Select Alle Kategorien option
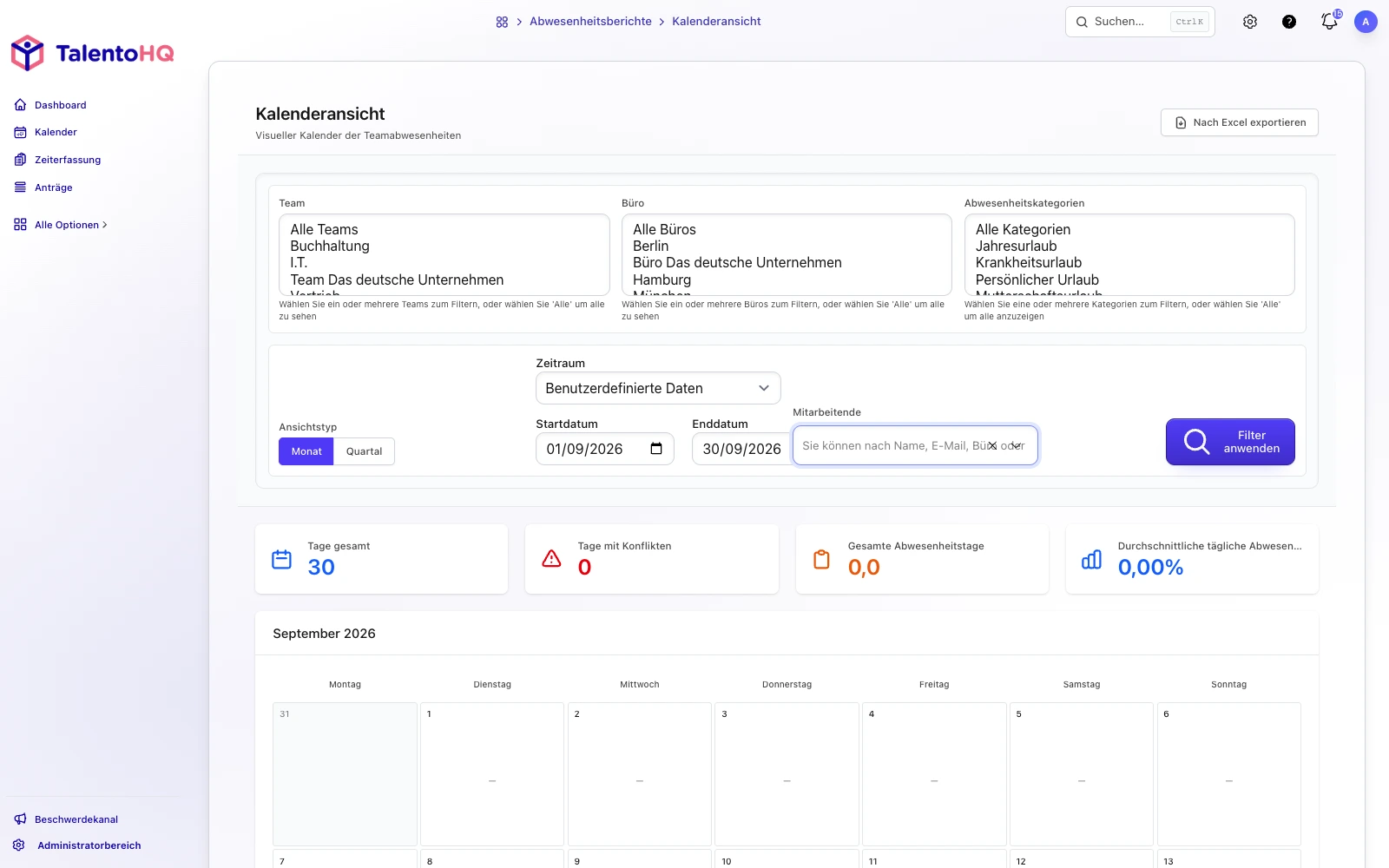 pos(1023,229)
